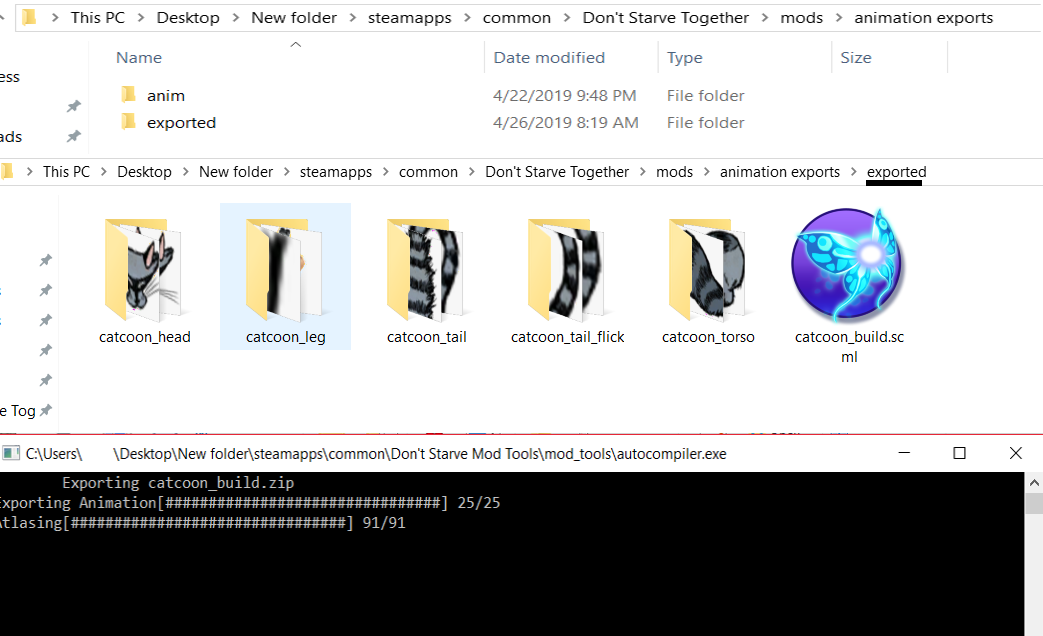Click 'animation exports' in top breadcrumb
This screenshot has height=636, width=1043.
click(923, 18)
